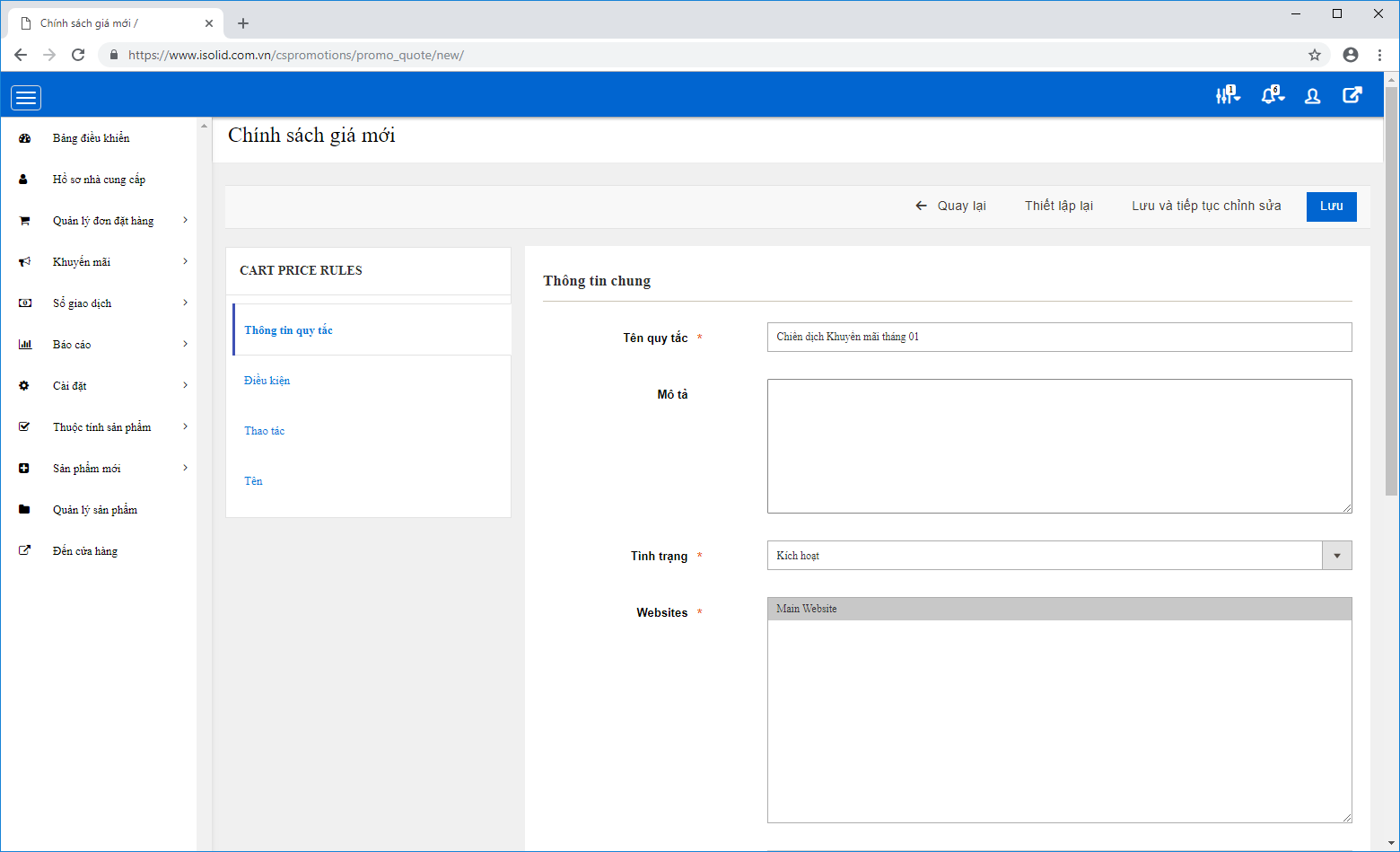Click the checkbox icon beside Thuộc tính sản phẩm
Viewport: 1400px width, 852px height.
24,427
